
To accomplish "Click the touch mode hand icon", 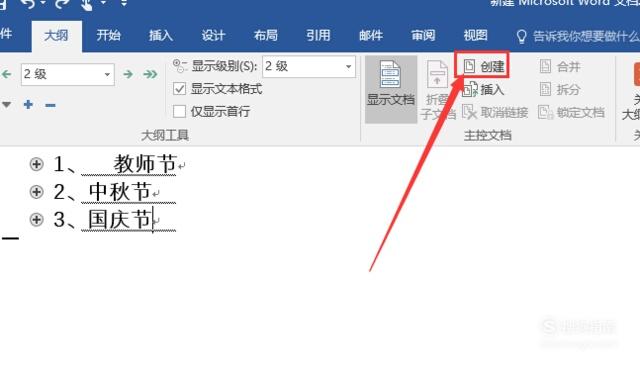I will pos(87,4).
